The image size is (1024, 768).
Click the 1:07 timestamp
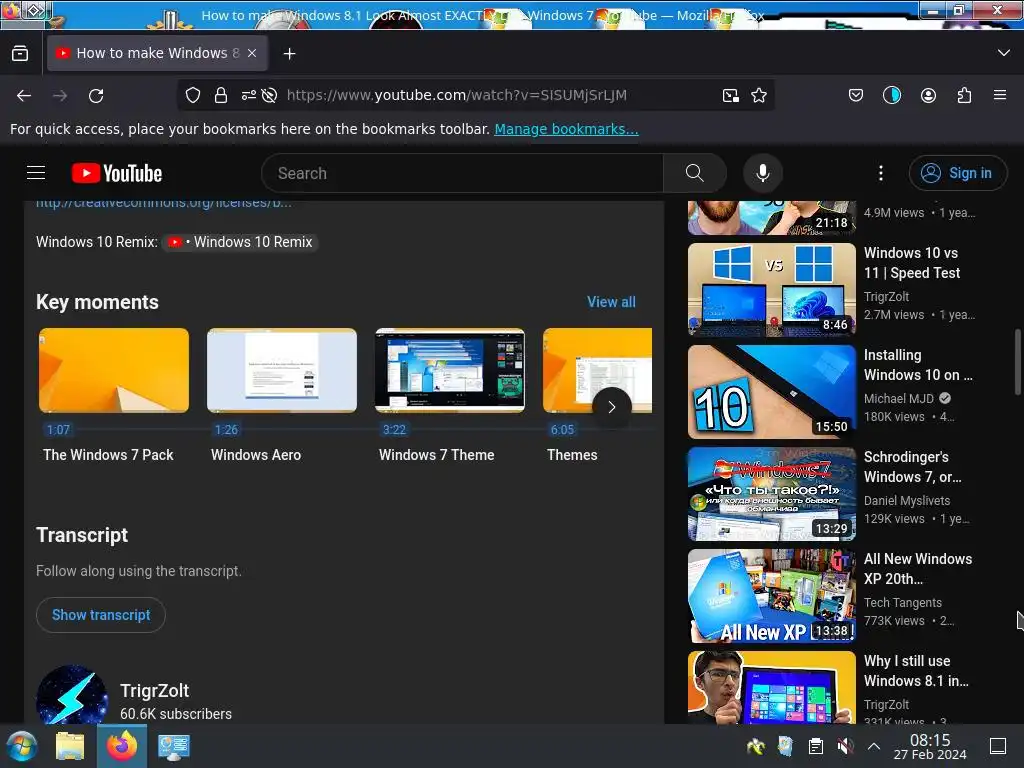pos(58,430)
